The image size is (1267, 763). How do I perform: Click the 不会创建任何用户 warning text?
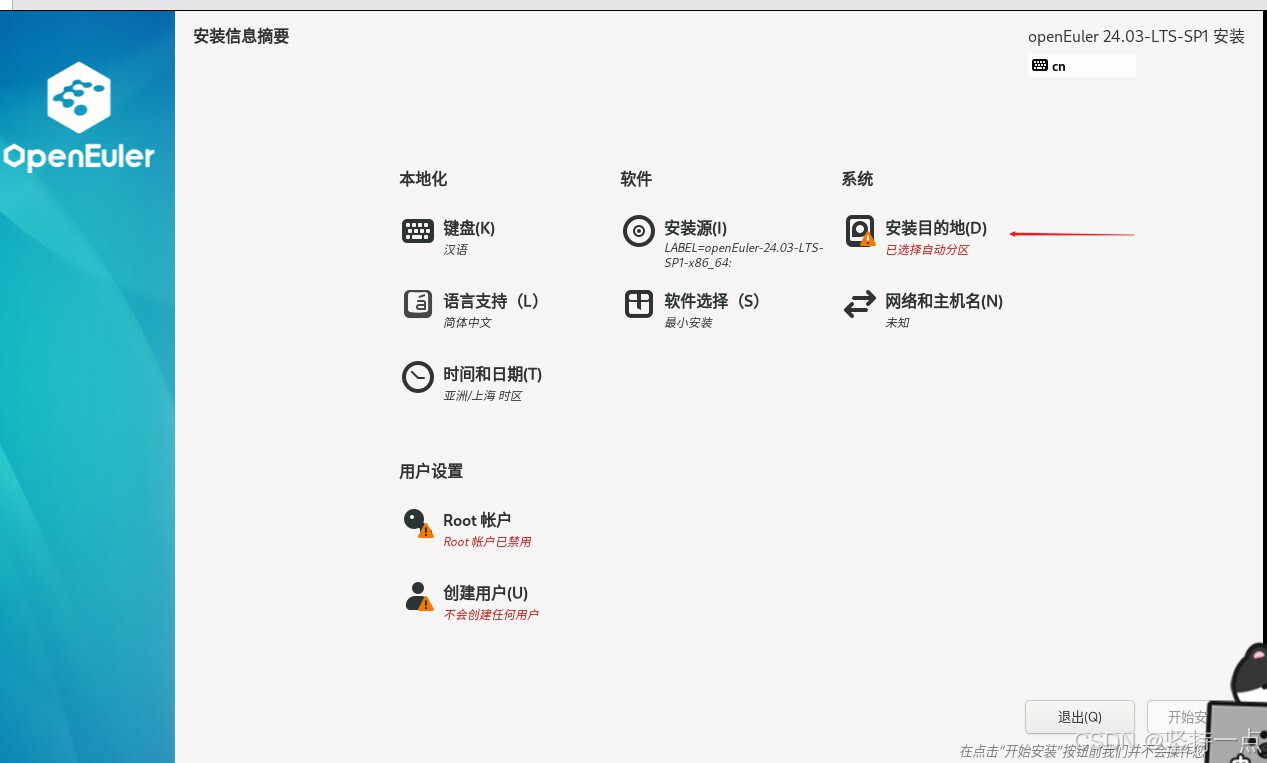pos(490,615)
